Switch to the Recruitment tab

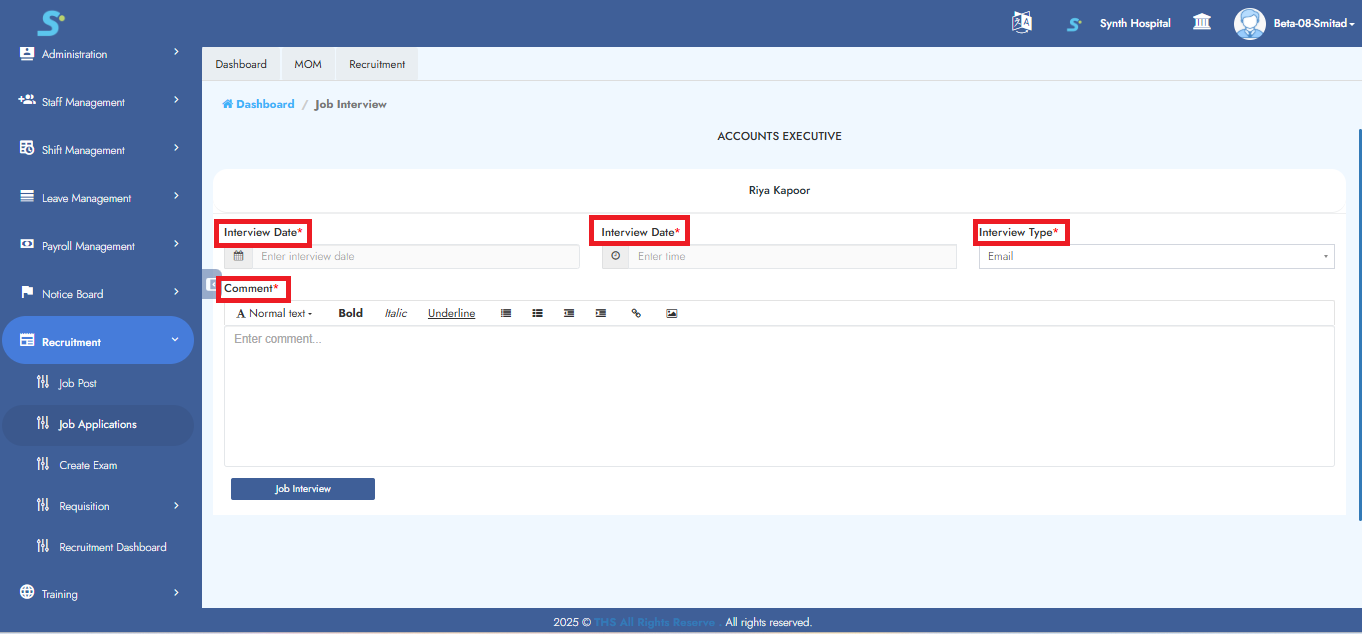coord(376,63)
